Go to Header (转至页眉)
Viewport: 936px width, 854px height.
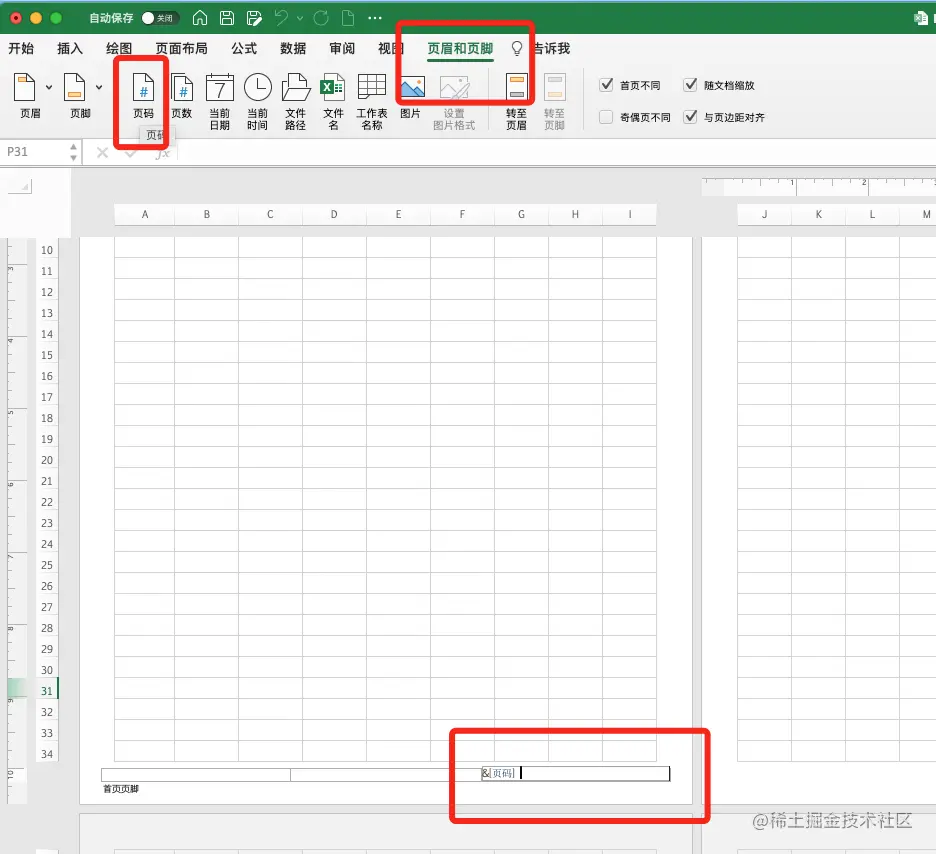coord(516,101)
